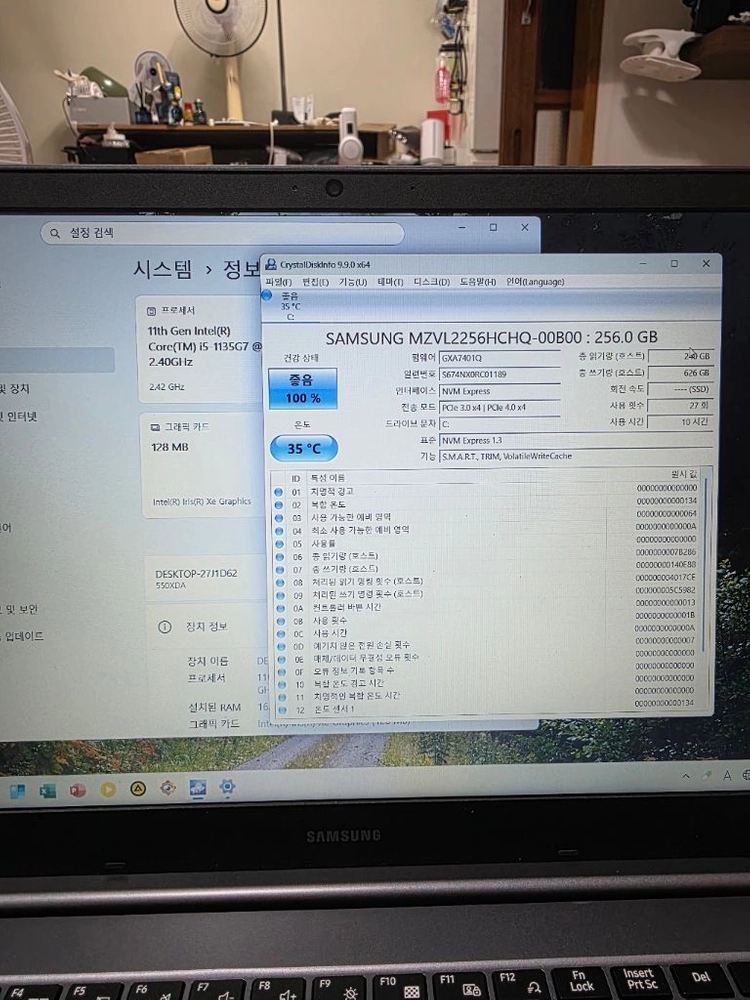The width and height of the screenshot is (750, 1000).
Task: Open the 기능(U) menu
Action: [x=353, y=282]
